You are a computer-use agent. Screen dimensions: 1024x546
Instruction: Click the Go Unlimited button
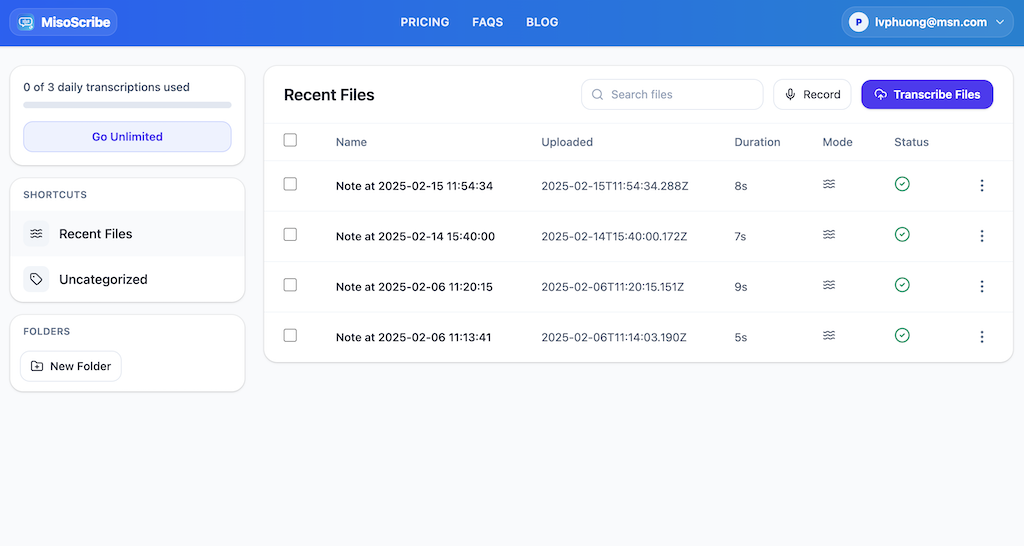point(127,137)
